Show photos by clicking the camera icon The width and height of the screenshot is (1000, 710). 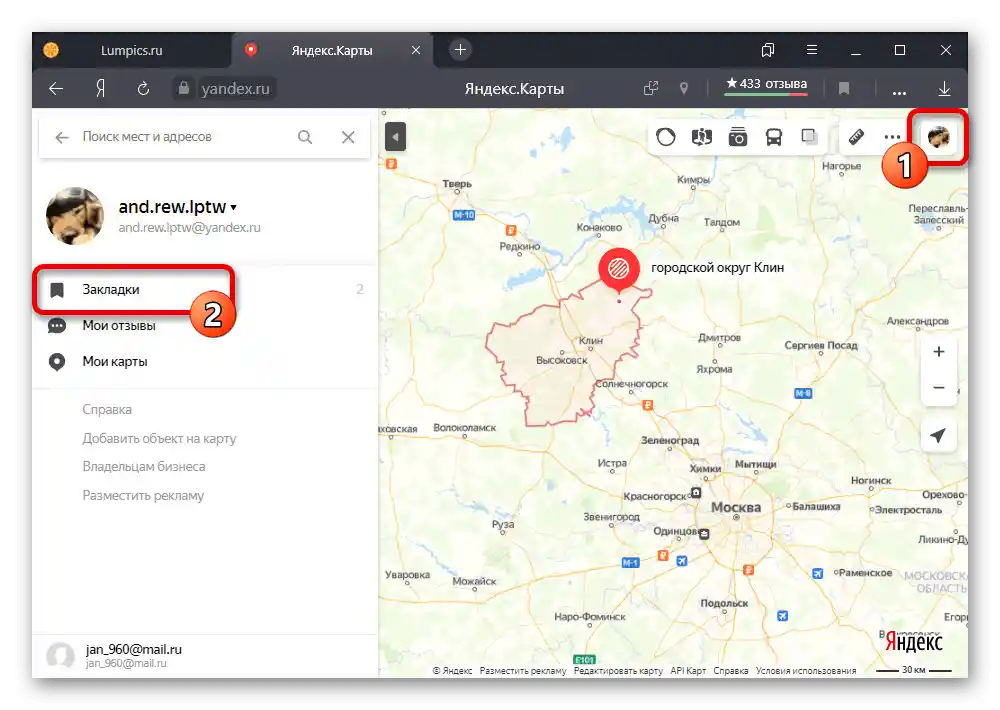tap(737, 137)
